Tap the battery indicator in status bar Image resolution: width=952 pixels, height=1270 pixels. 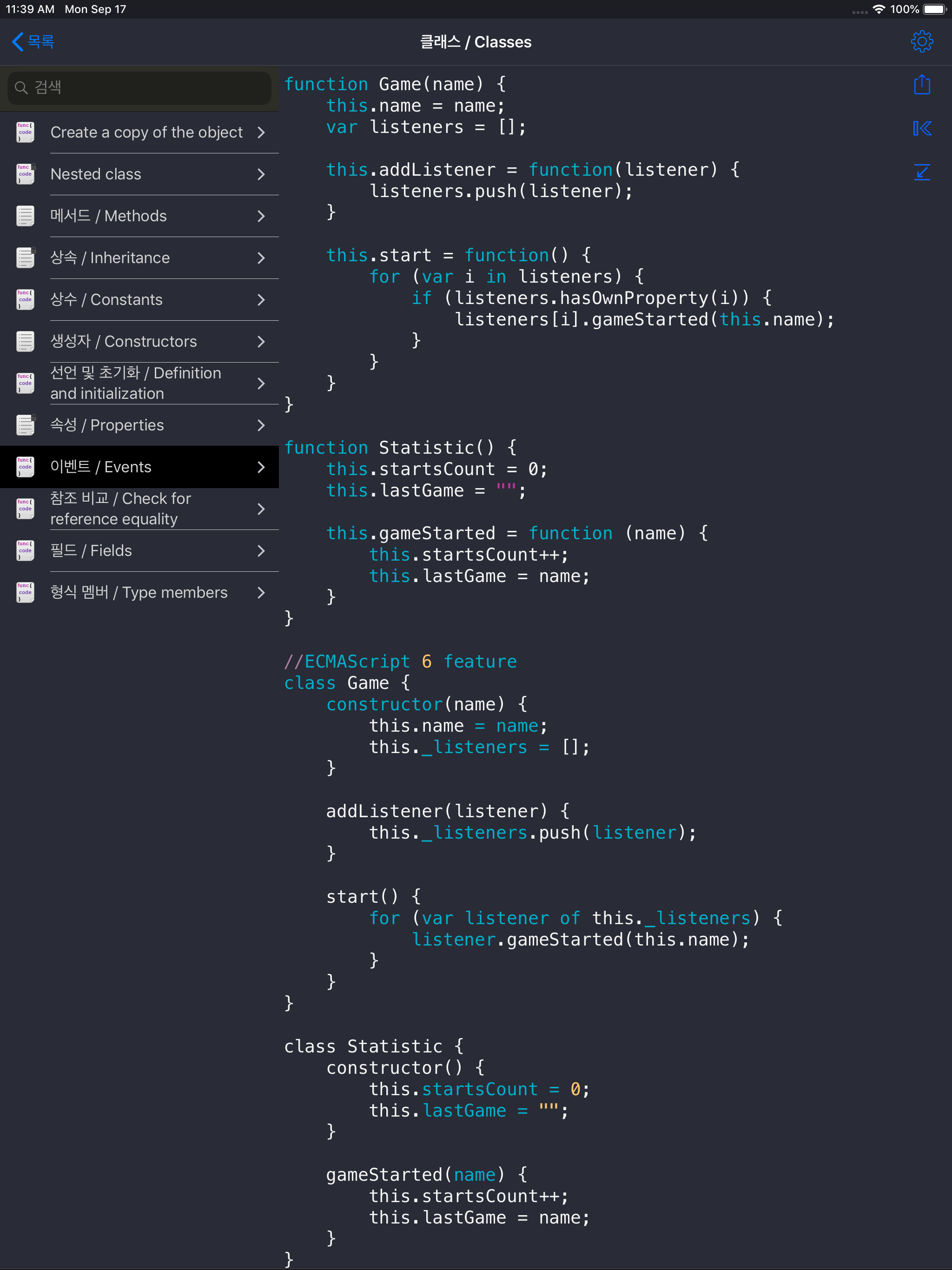(x=933, y=9)
